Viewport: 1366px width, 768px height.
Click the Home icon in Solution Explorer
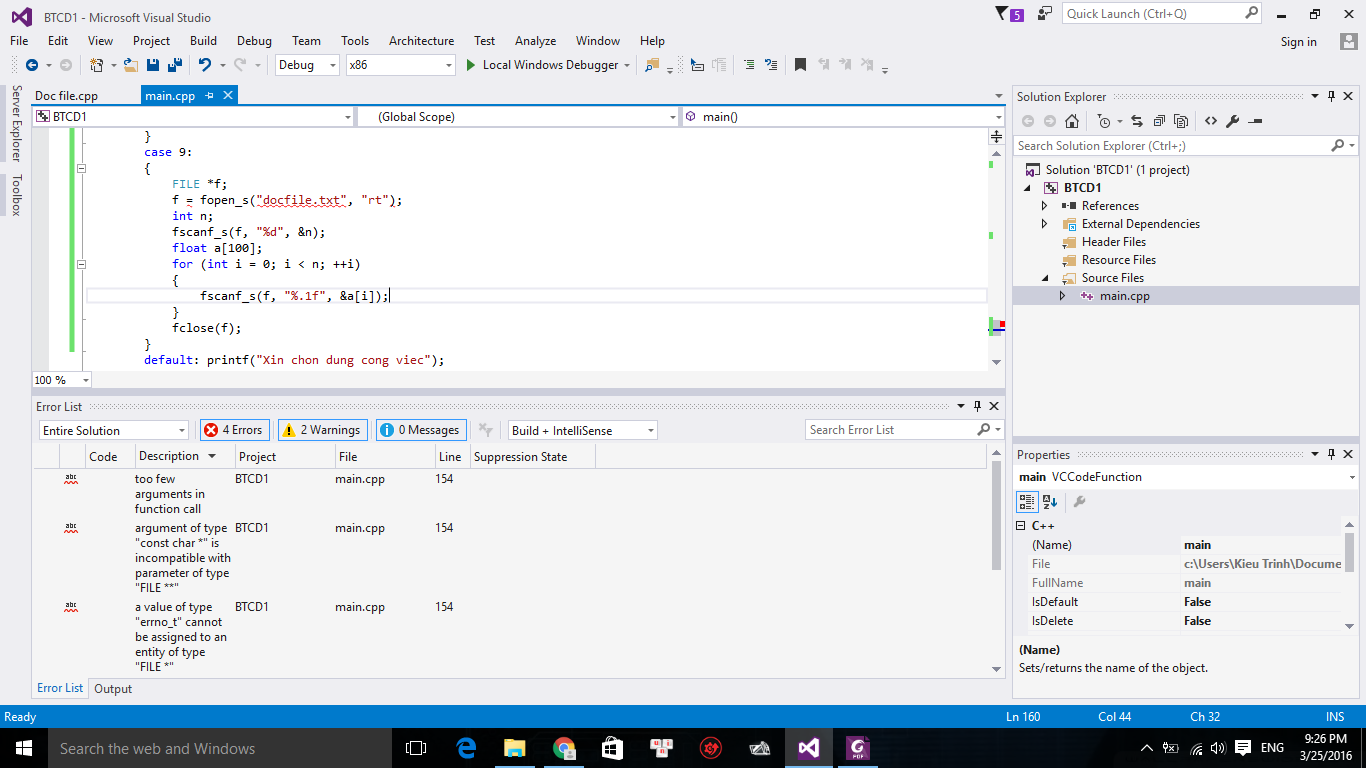(1072, 122)
